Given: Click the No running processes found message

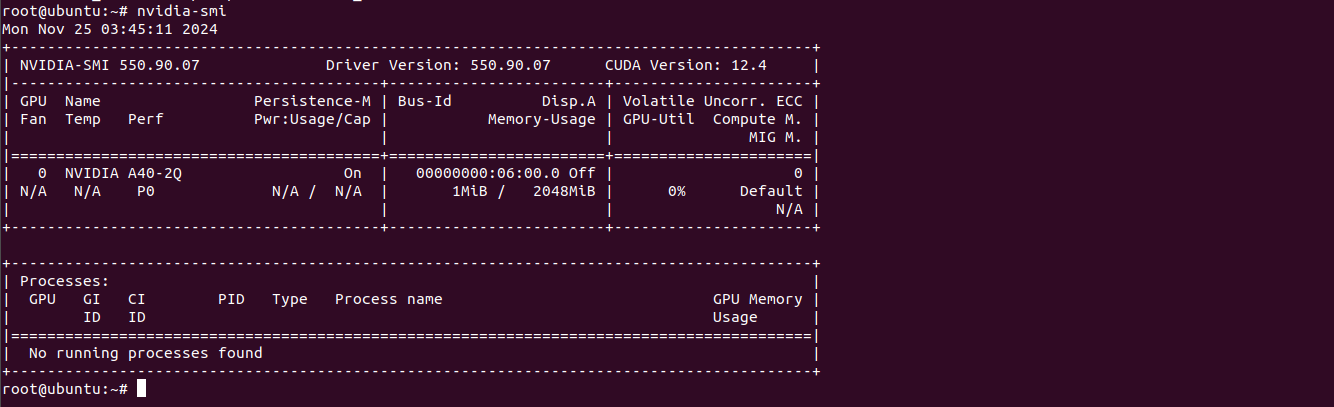Looking at the screenshot, I should click(146, 353).
